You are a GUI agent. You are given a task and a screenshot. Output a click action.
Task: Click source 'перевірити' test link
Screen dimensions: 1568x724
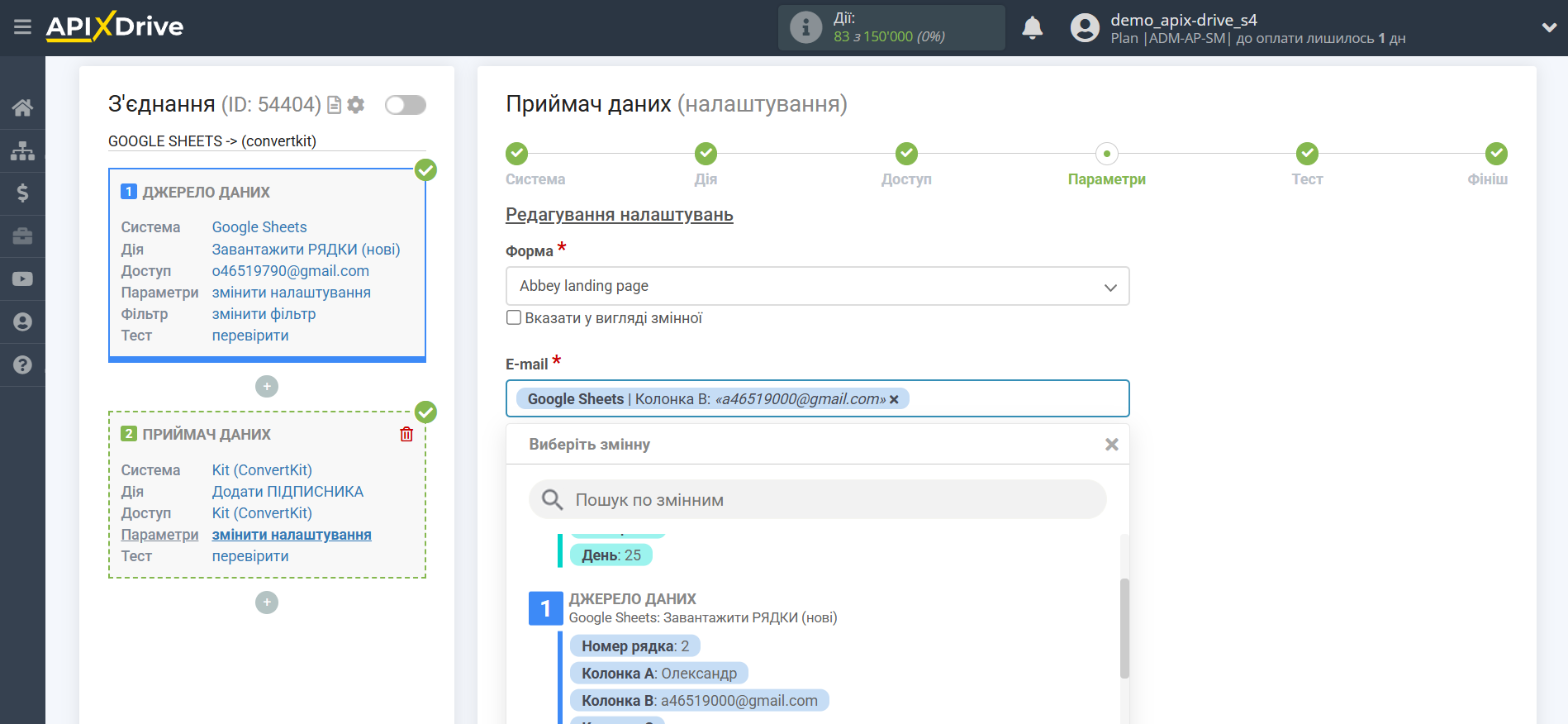click(x=250, y=336)
